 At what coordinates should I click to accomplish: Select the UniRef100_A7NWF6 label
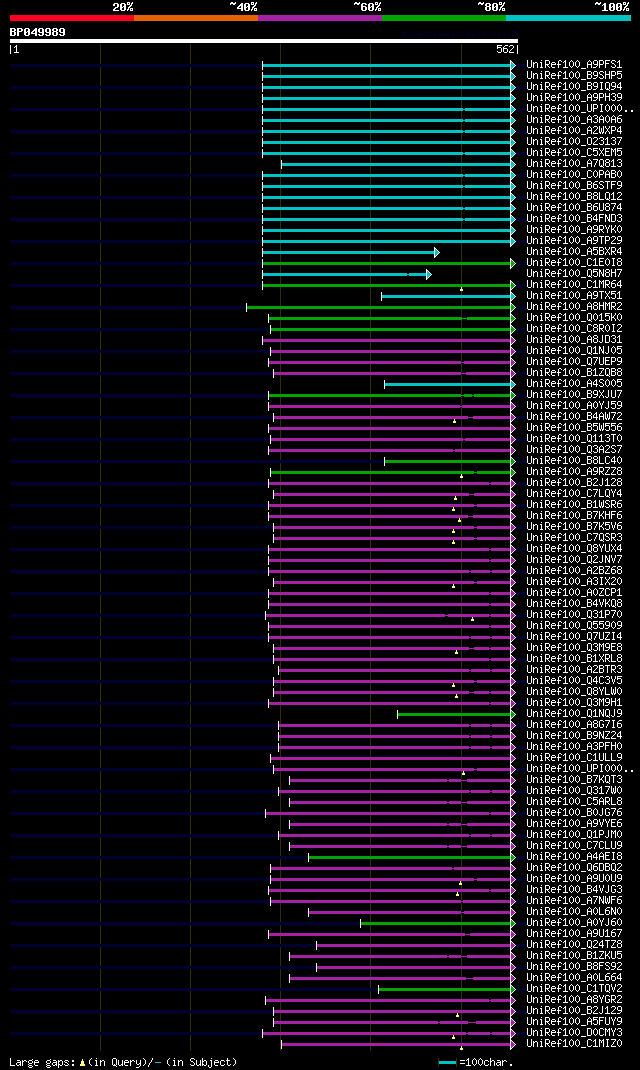click(574, 901)
